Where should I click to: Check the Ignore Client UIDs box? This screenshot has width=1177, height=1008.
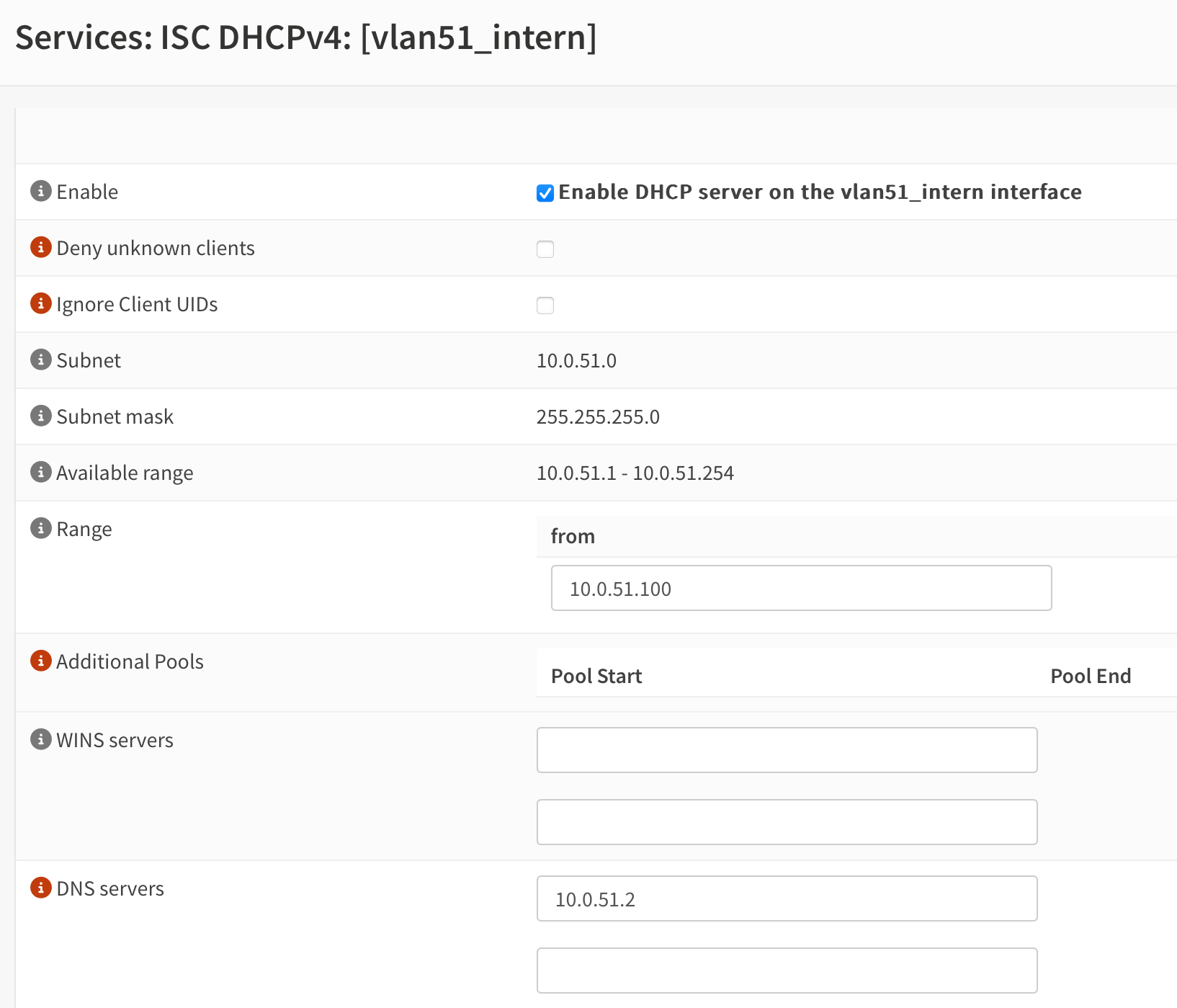pos(545,305)
